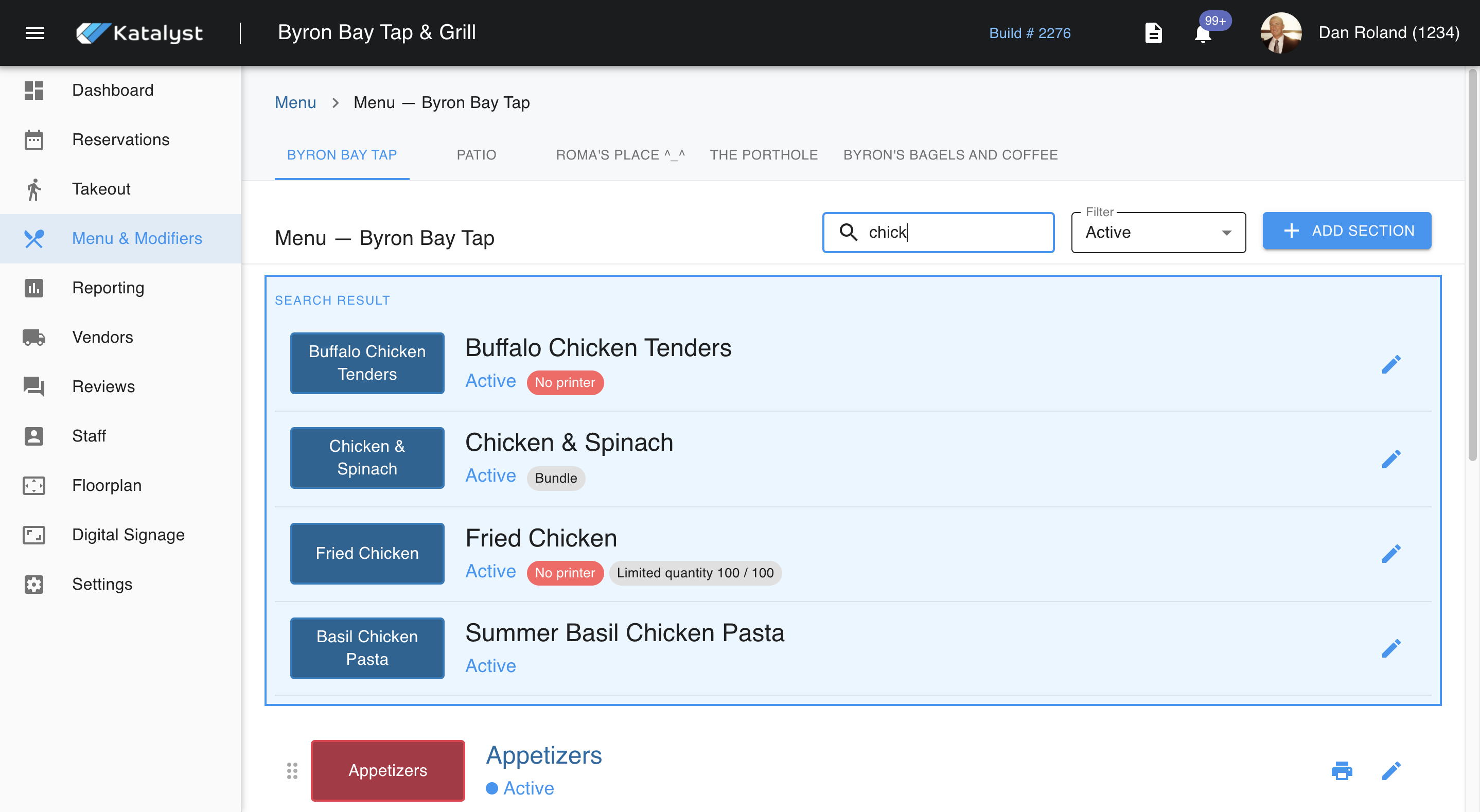
Task: Open the document notes icon in header
Action: pos(1153,33)
